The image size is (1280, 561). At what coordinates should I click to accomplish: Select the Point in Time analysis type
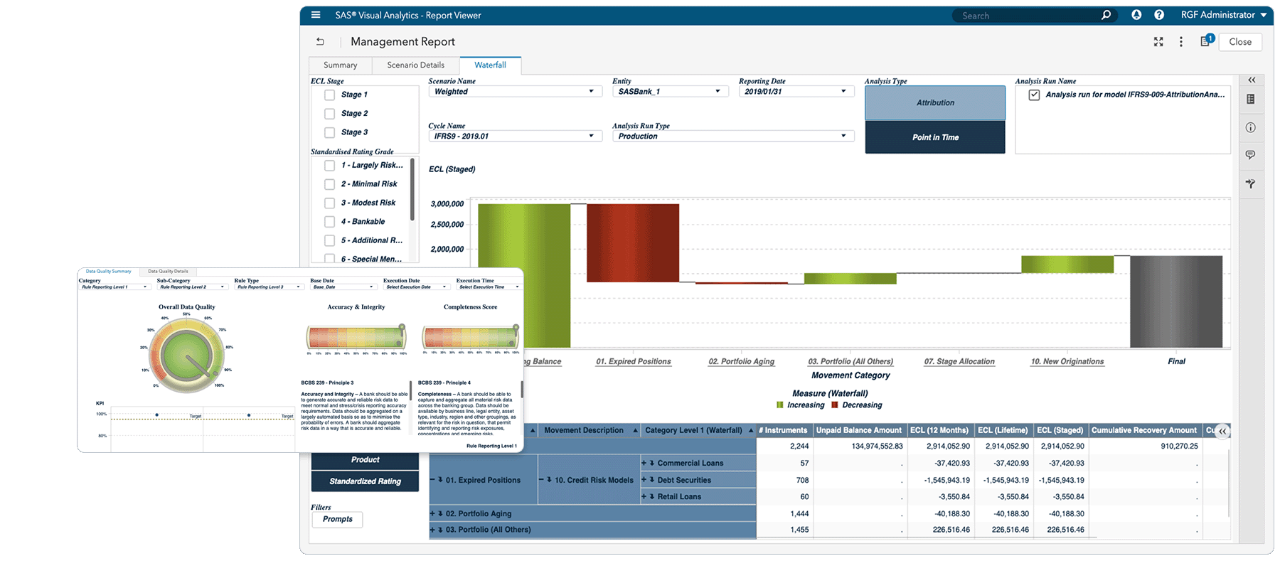935,137
